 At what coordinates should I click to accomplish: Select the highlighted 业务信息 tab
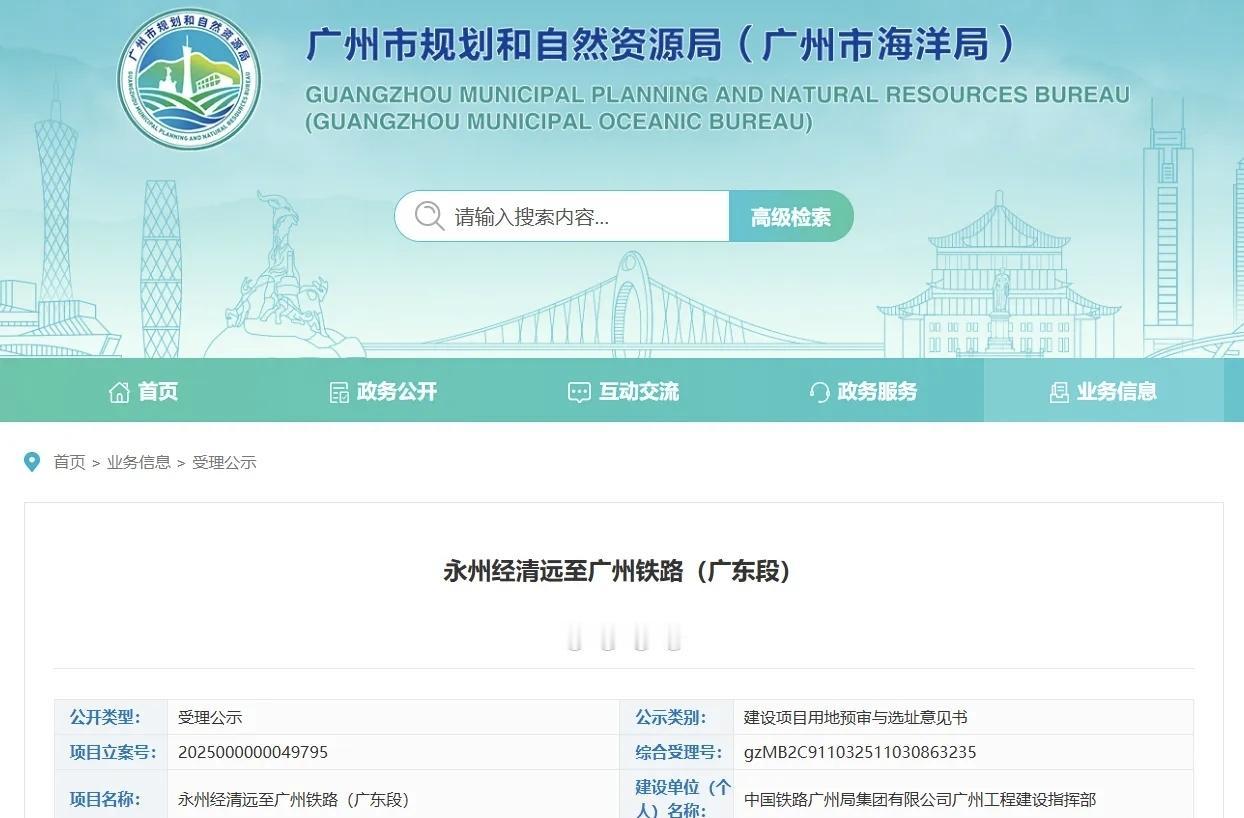1114,391
